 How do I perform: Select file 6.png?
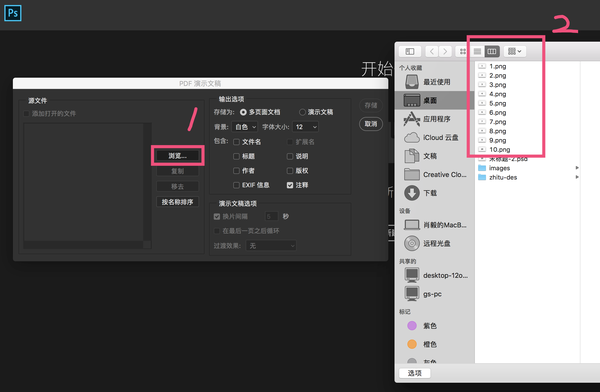pyautogui.click(x=497, y=113)
